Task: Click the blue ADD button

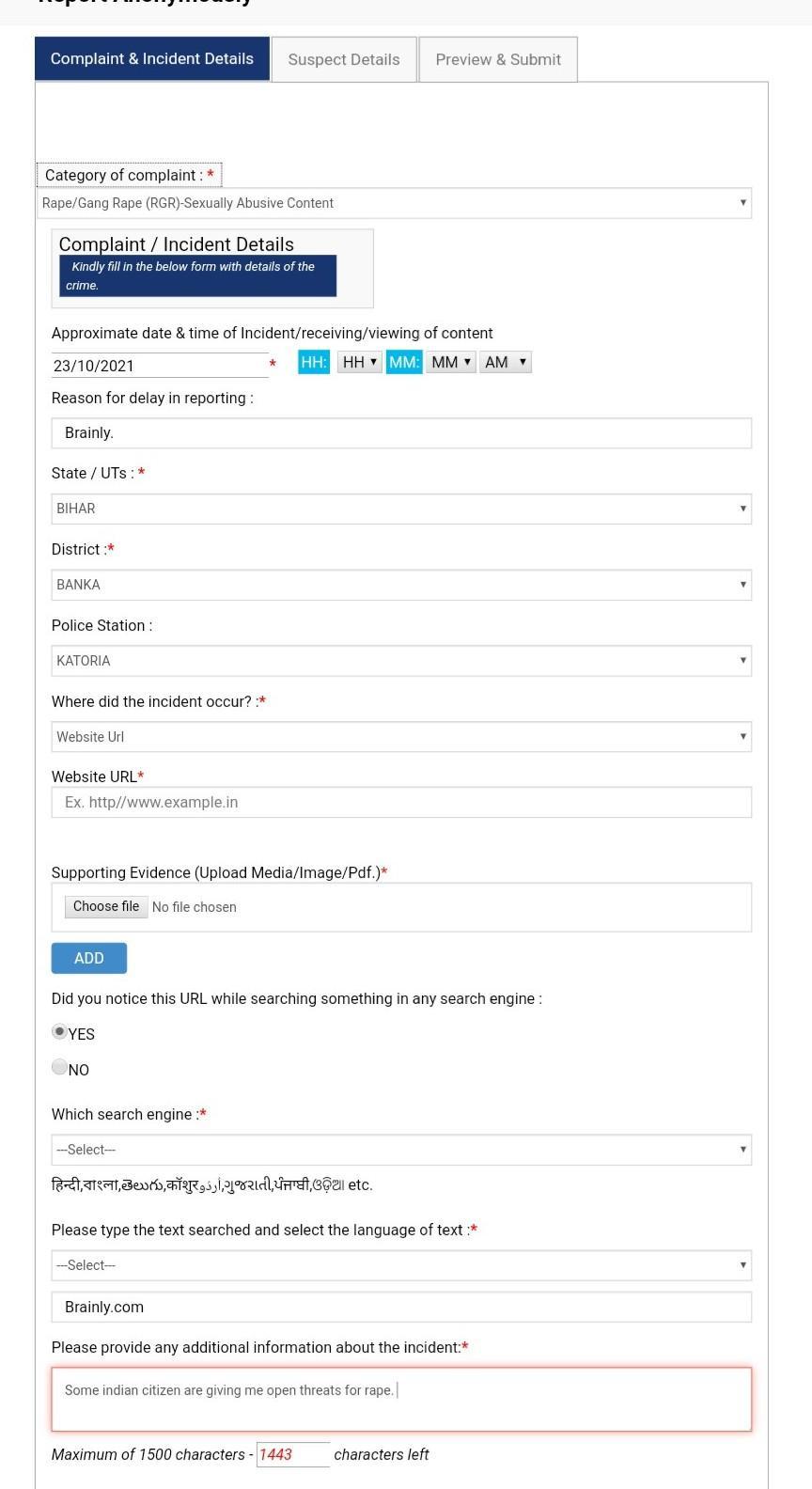Action: tap(89, 958)
